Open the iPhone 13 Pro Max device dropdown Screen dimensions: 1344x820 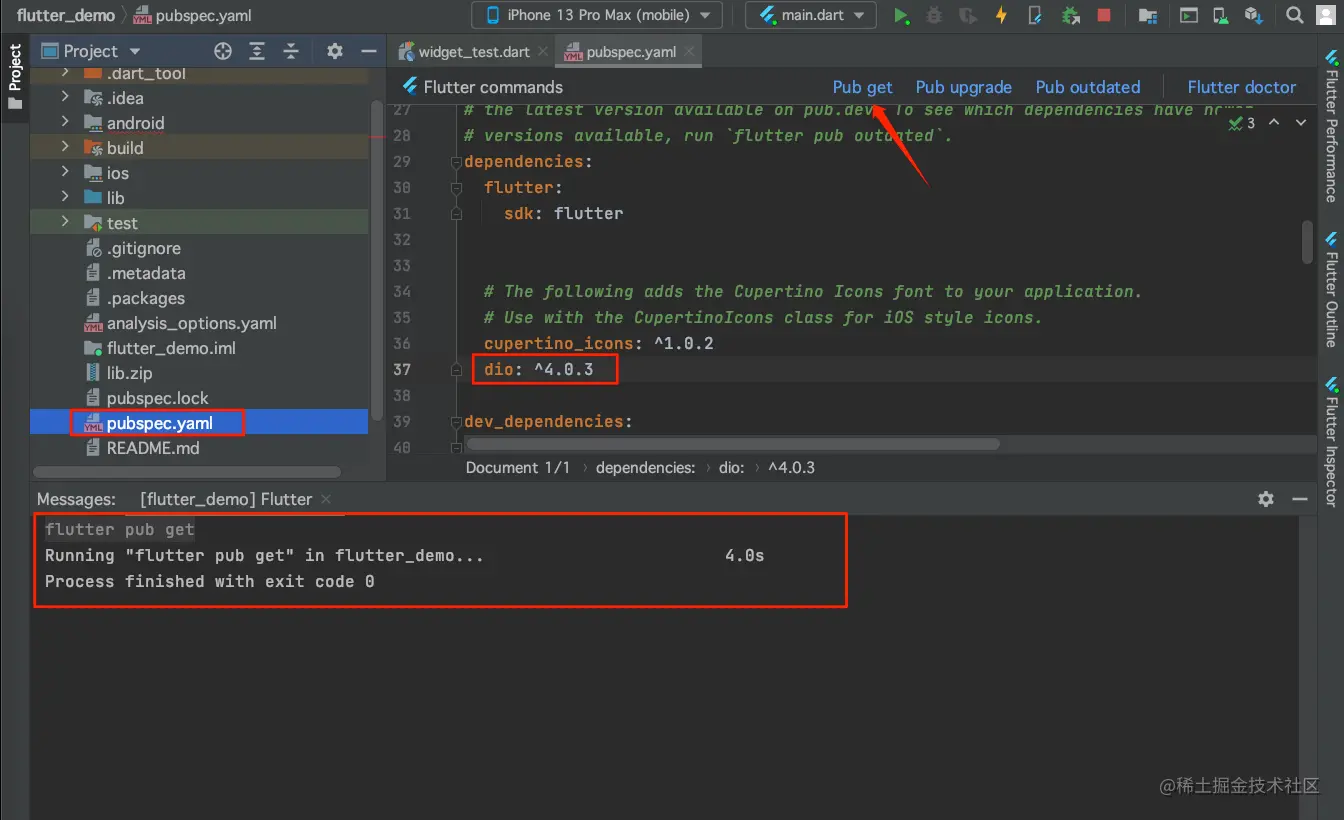tap(596, 15)
